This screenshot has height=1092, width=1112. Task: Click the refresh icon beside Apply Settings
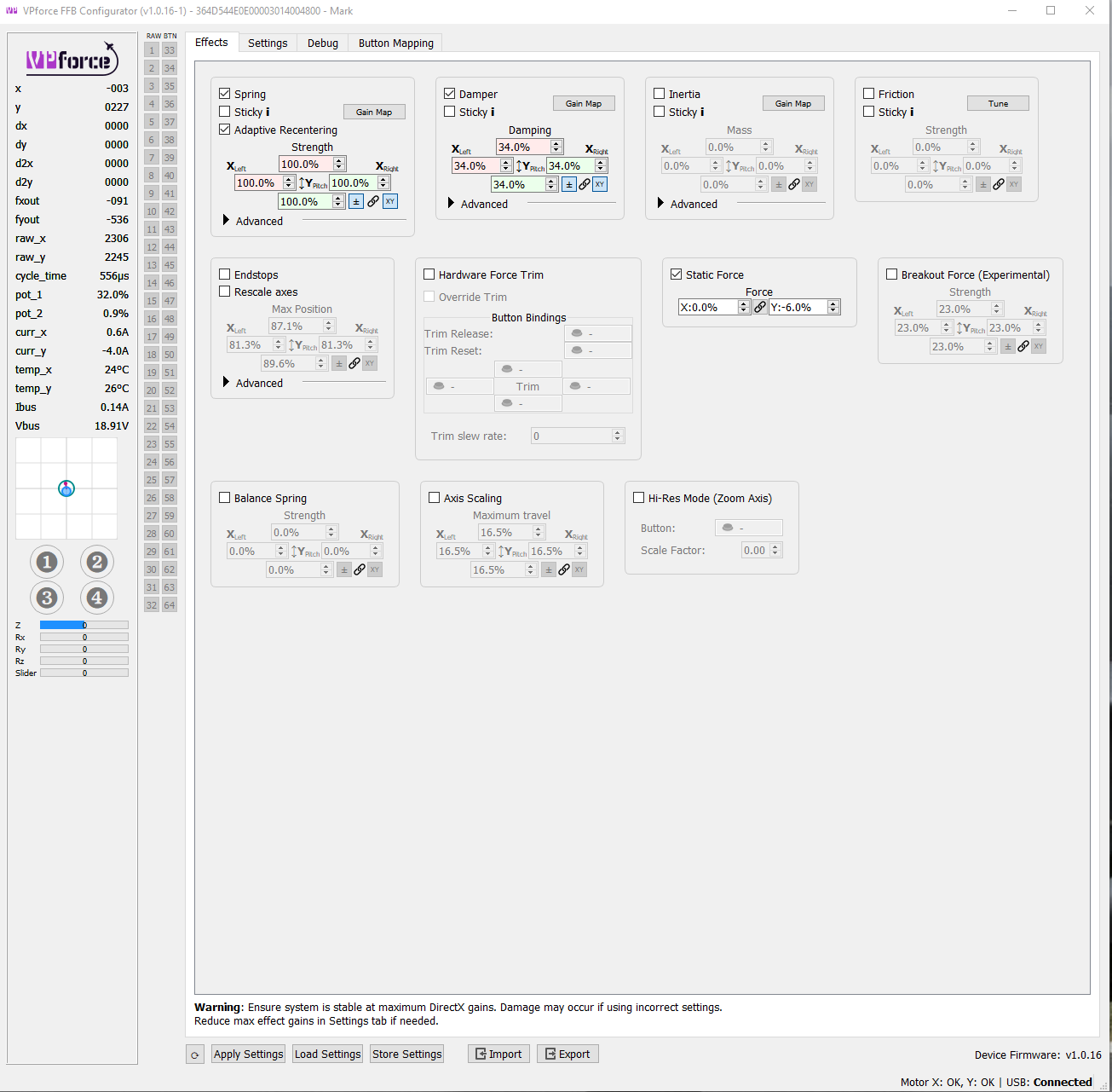[195, 1054]
